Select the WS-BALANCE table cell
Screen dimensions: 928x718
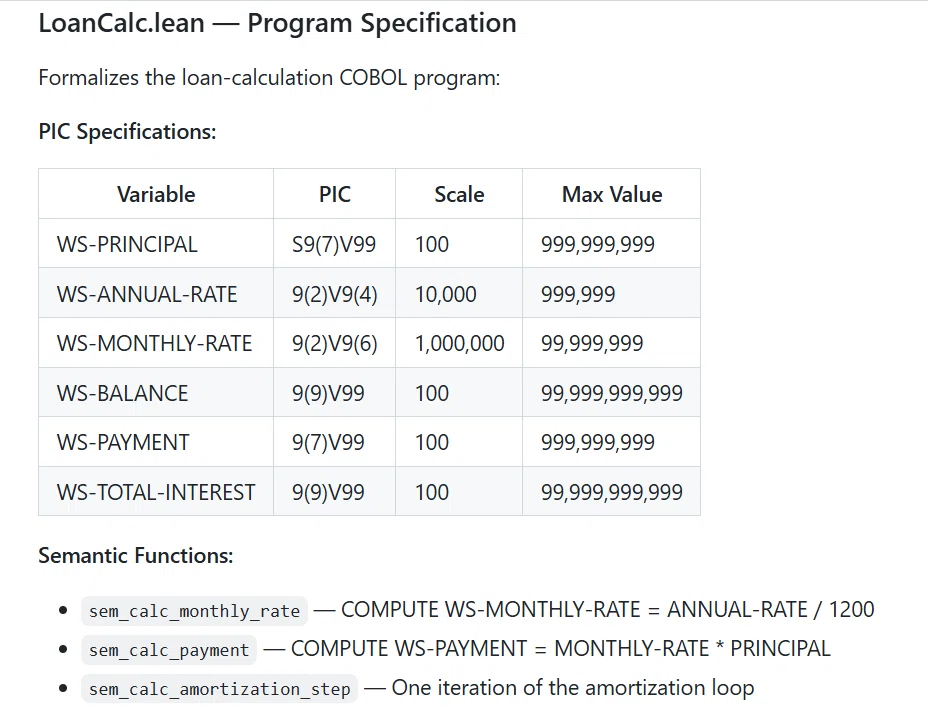tap(156, 393)
